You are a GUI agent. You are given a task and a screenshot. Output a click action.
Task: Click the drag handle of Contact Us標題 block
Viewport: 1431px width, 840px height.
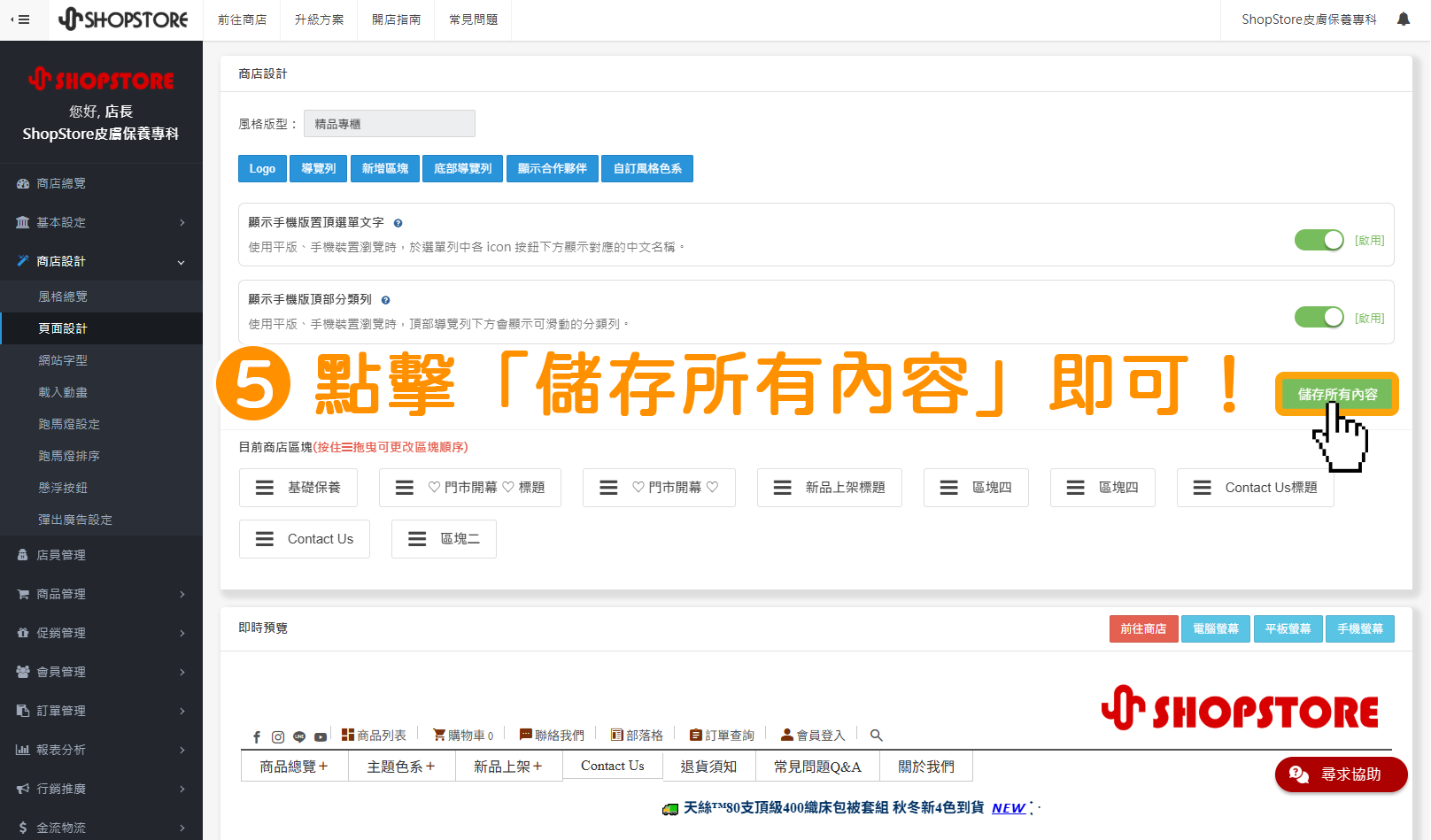1203,488
